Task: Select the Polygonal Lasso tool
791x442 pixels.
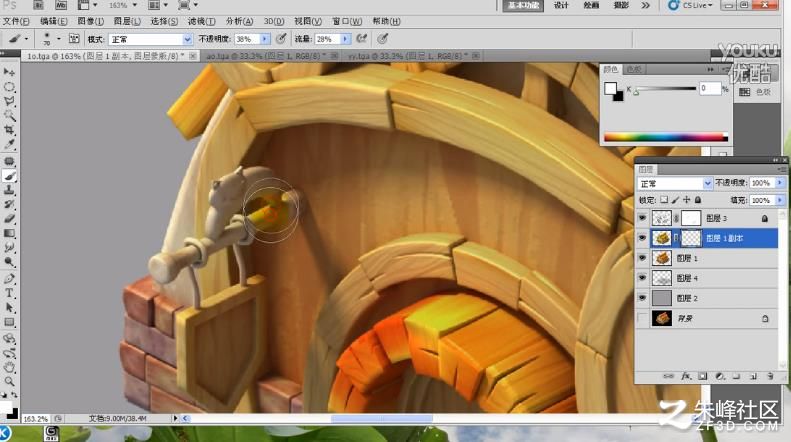Action: coord(9,101)
